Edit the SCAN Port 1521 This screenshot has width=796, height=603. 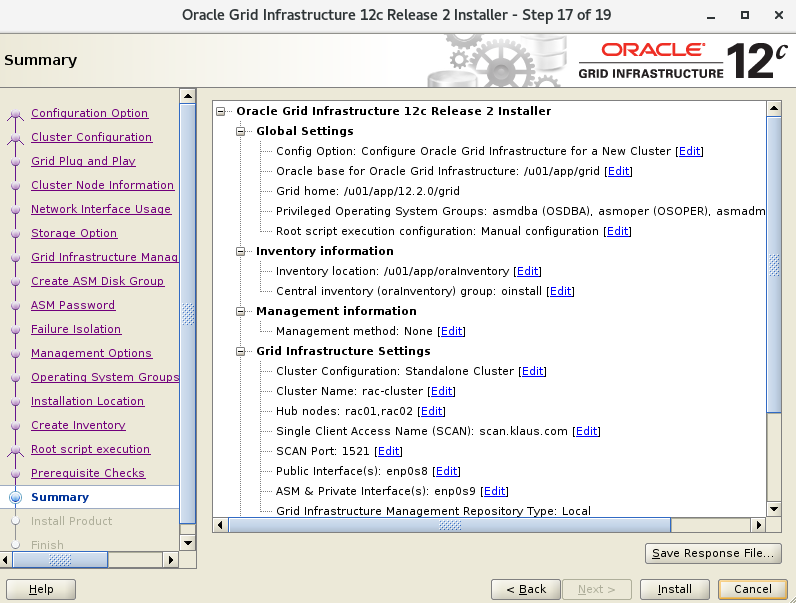coord(388,451)
